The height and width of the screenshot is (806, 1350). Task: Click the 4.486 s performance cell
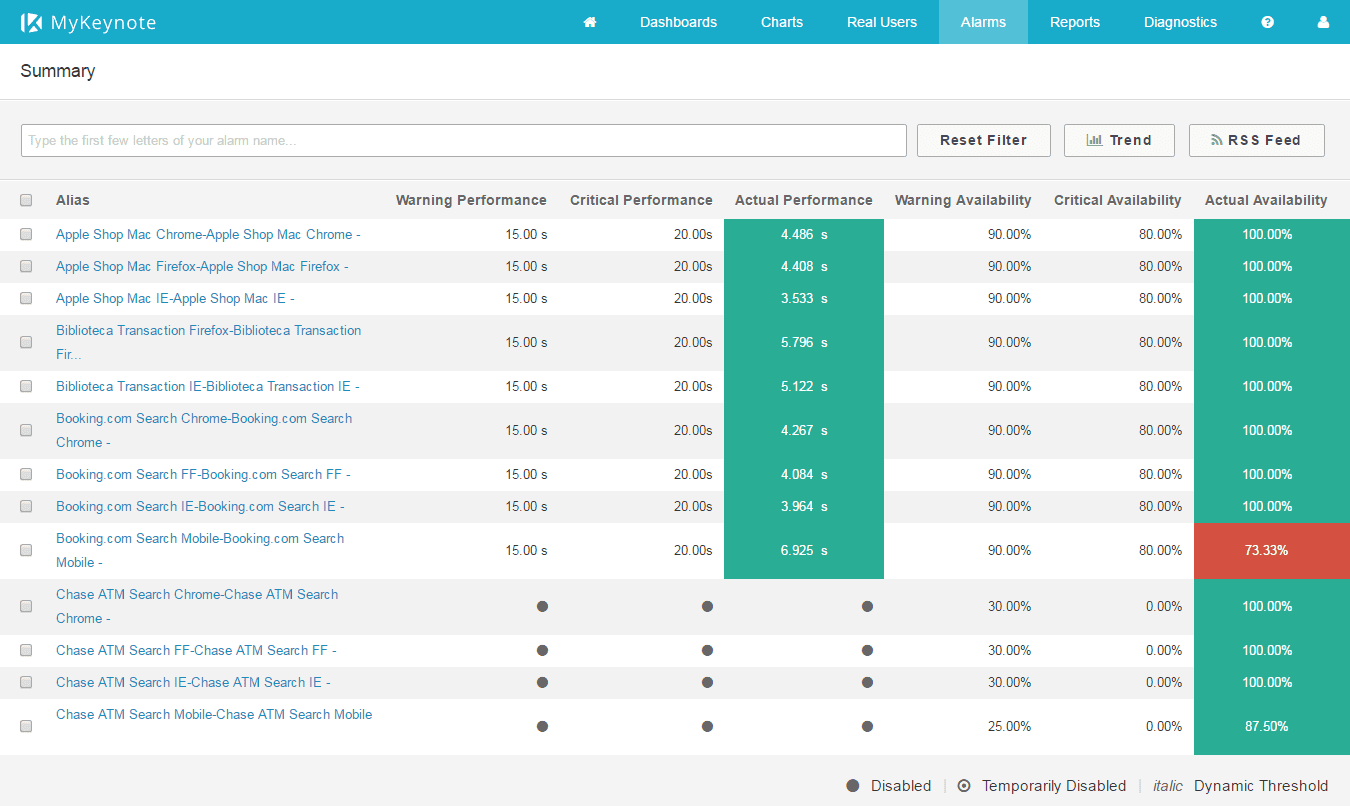(804, 234)
